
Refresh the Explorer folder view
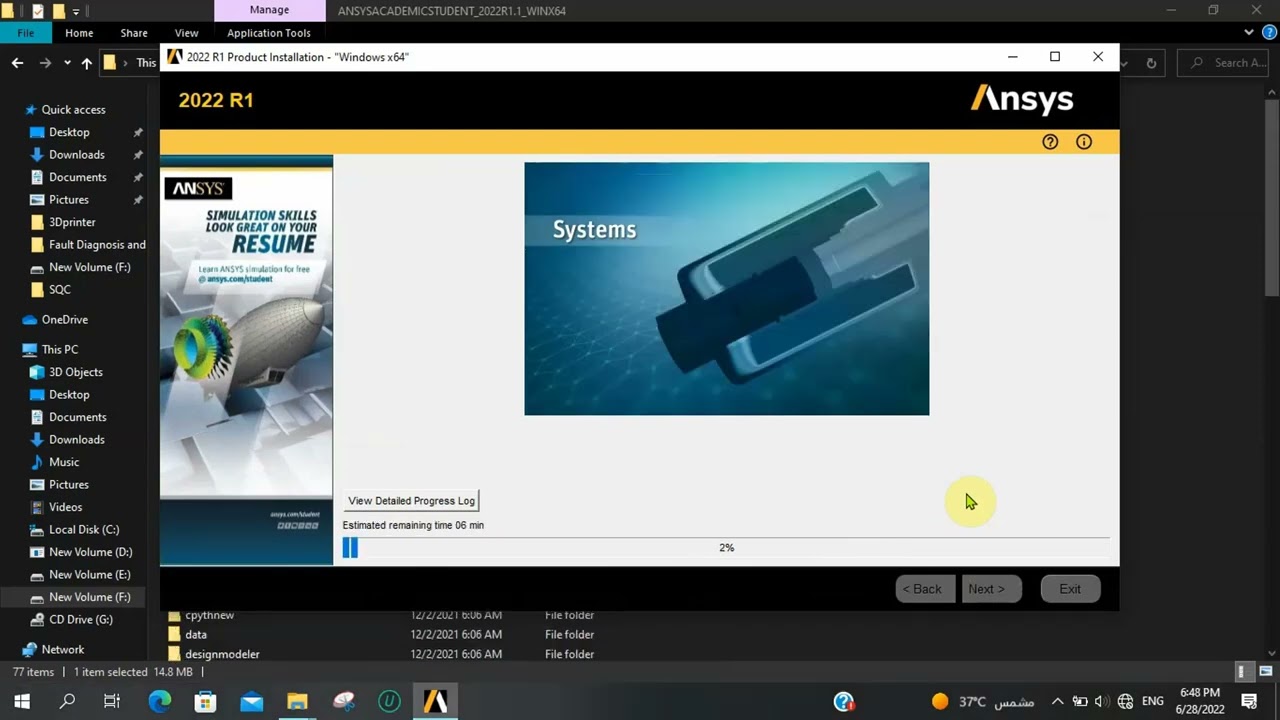pyautogui.click(x=1151, y=63)
